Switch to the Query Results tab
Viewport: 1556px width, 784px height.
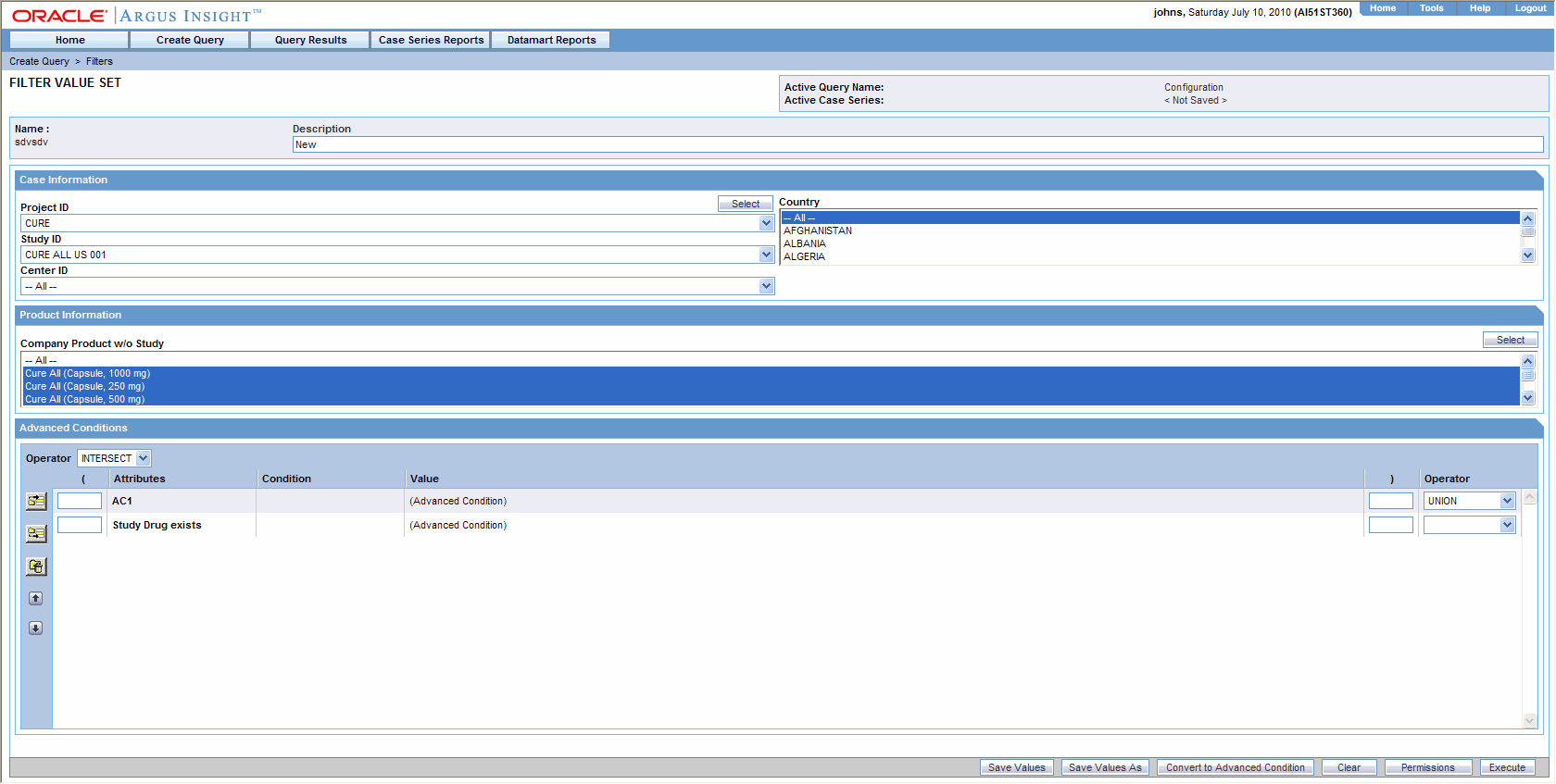(310, 40)
